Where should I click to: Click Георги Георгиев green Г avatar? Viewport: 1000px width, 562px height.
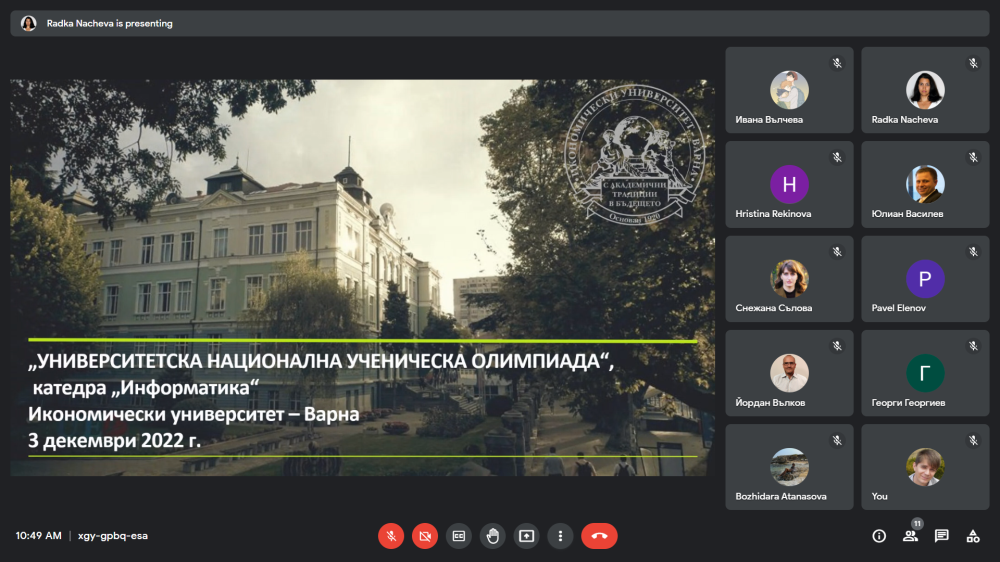click(925, 373)
